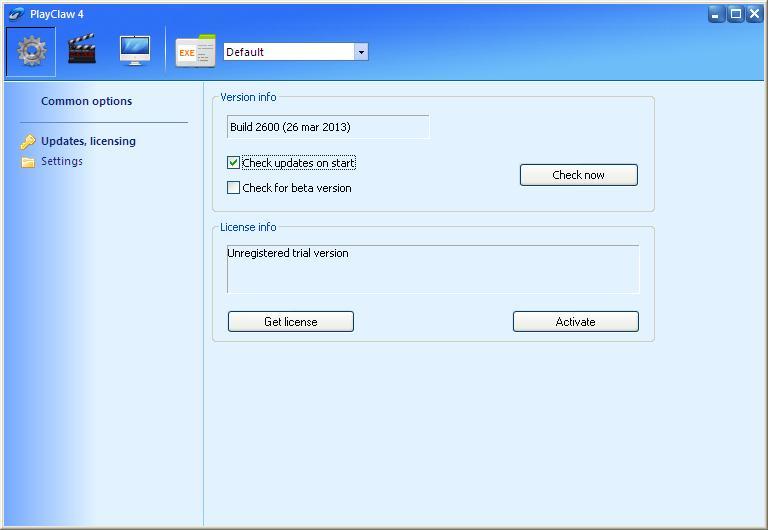Image resolution: width=768 pixels, height=530 pixels.
Task: Click the License info group label
Action: pos(248,227)
